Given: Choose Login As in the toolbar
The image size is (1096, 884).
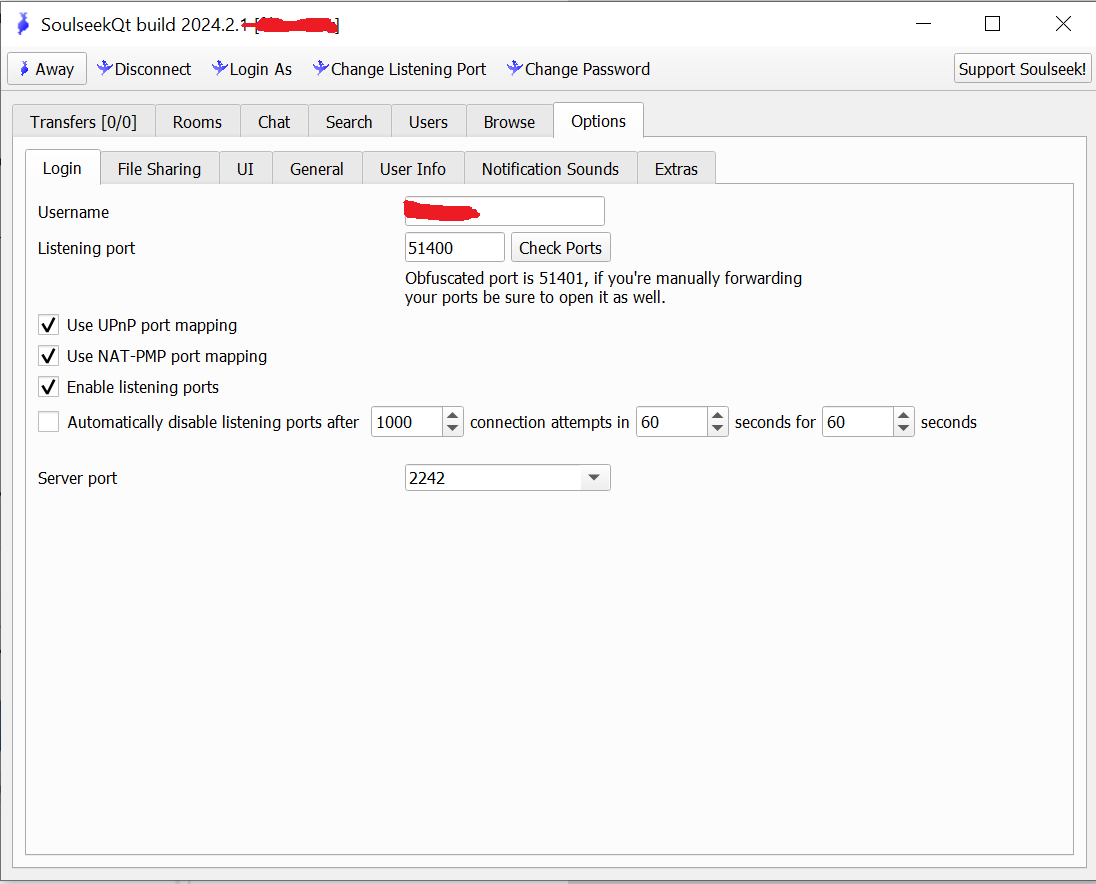Looking at the screenshot, I should [x=252, y=69].
